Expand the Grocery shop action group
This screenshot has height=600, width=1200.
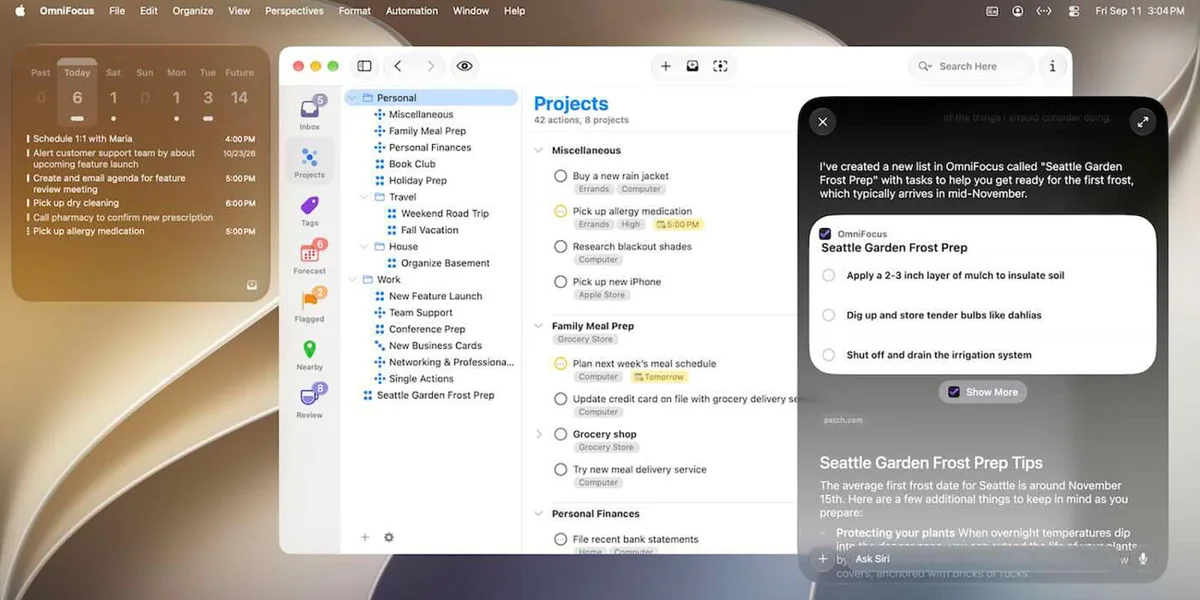(x=539, y=434)
